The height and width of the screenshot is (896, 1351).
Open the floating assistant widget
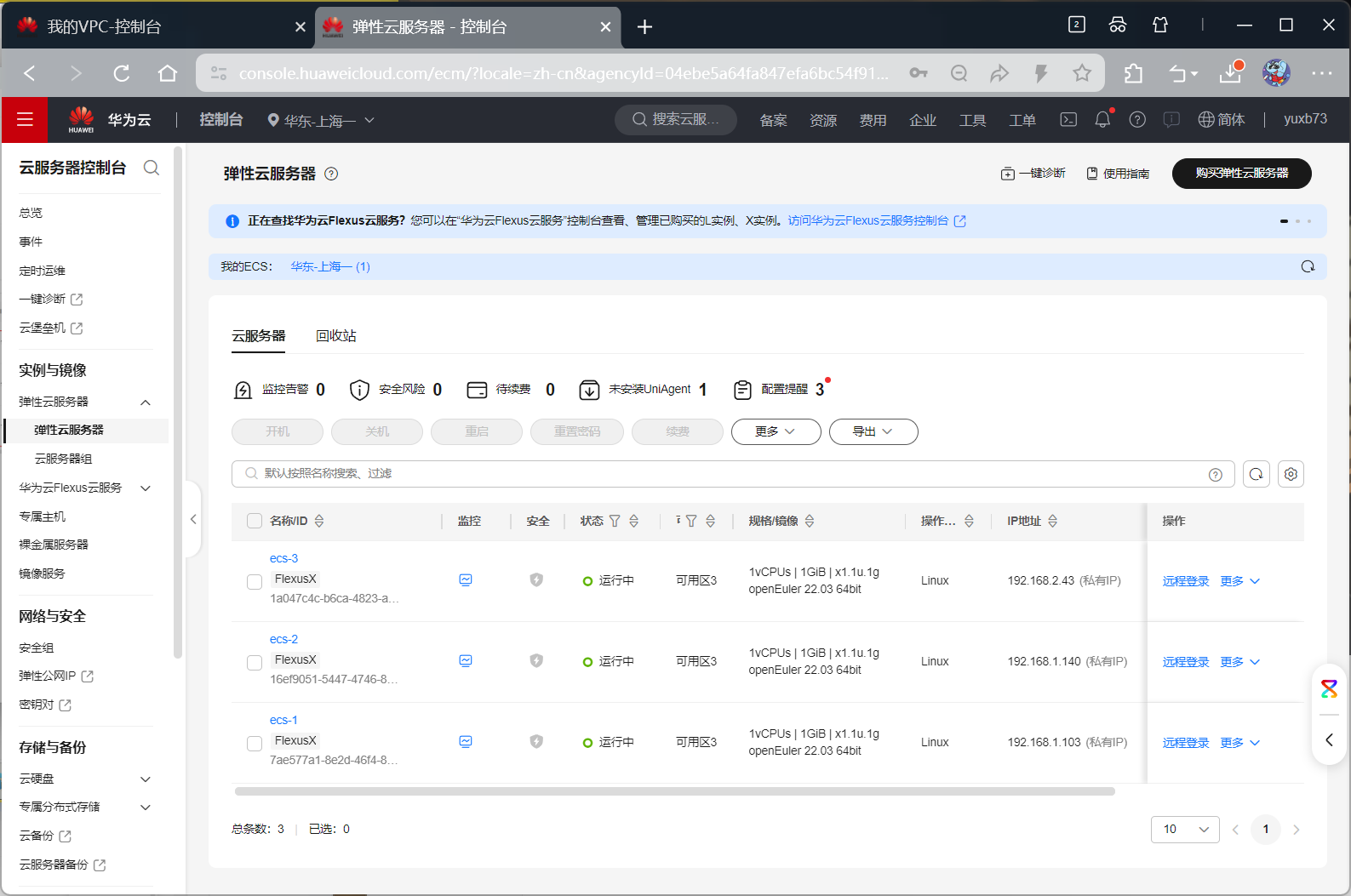1329,689
